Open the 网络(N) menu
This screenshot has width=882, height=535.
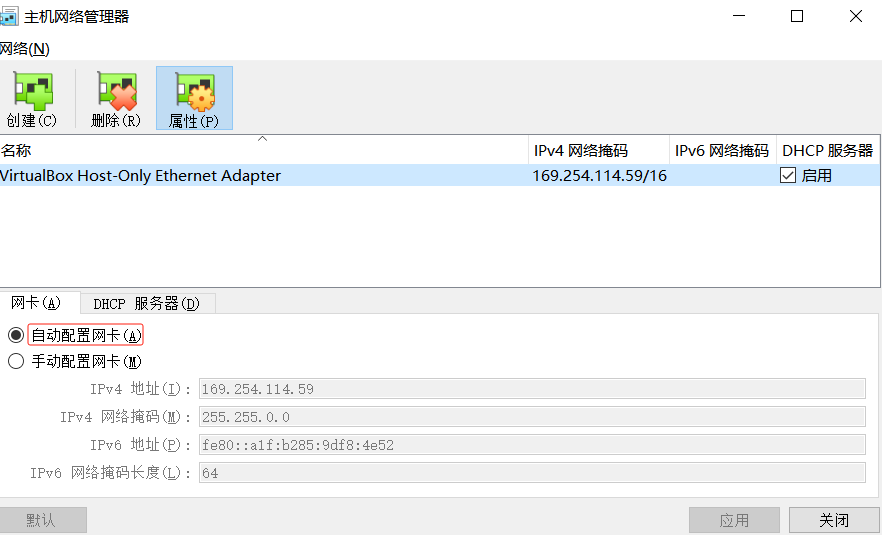coord(25,49)
